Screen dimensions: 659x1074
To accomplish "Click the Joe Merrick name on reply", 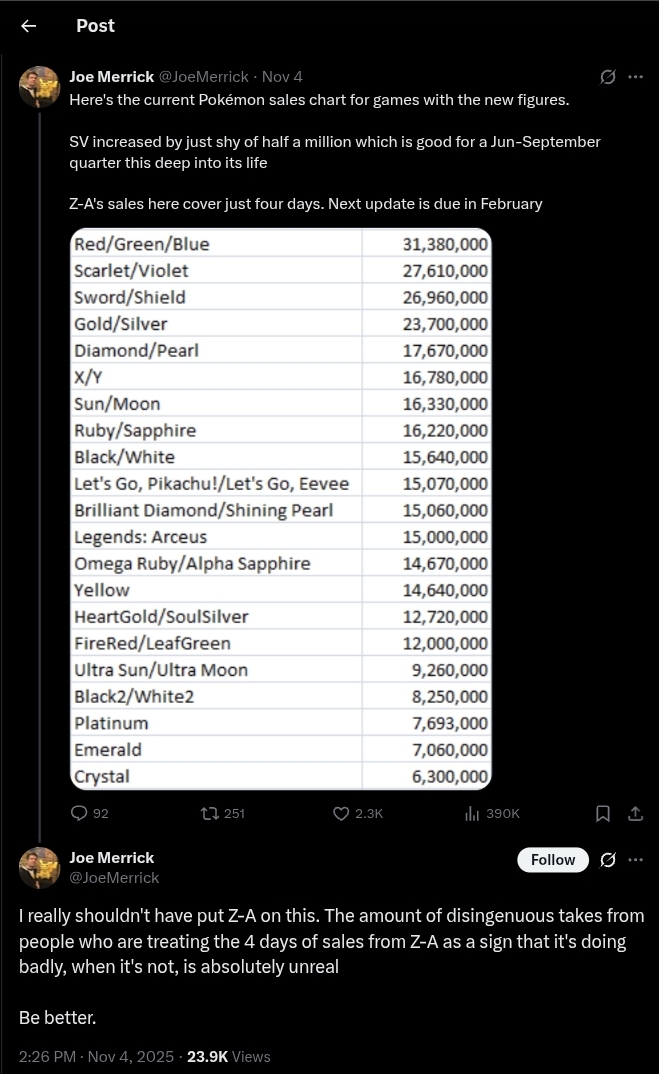I will pyautogui.click(x=111, y=858).
